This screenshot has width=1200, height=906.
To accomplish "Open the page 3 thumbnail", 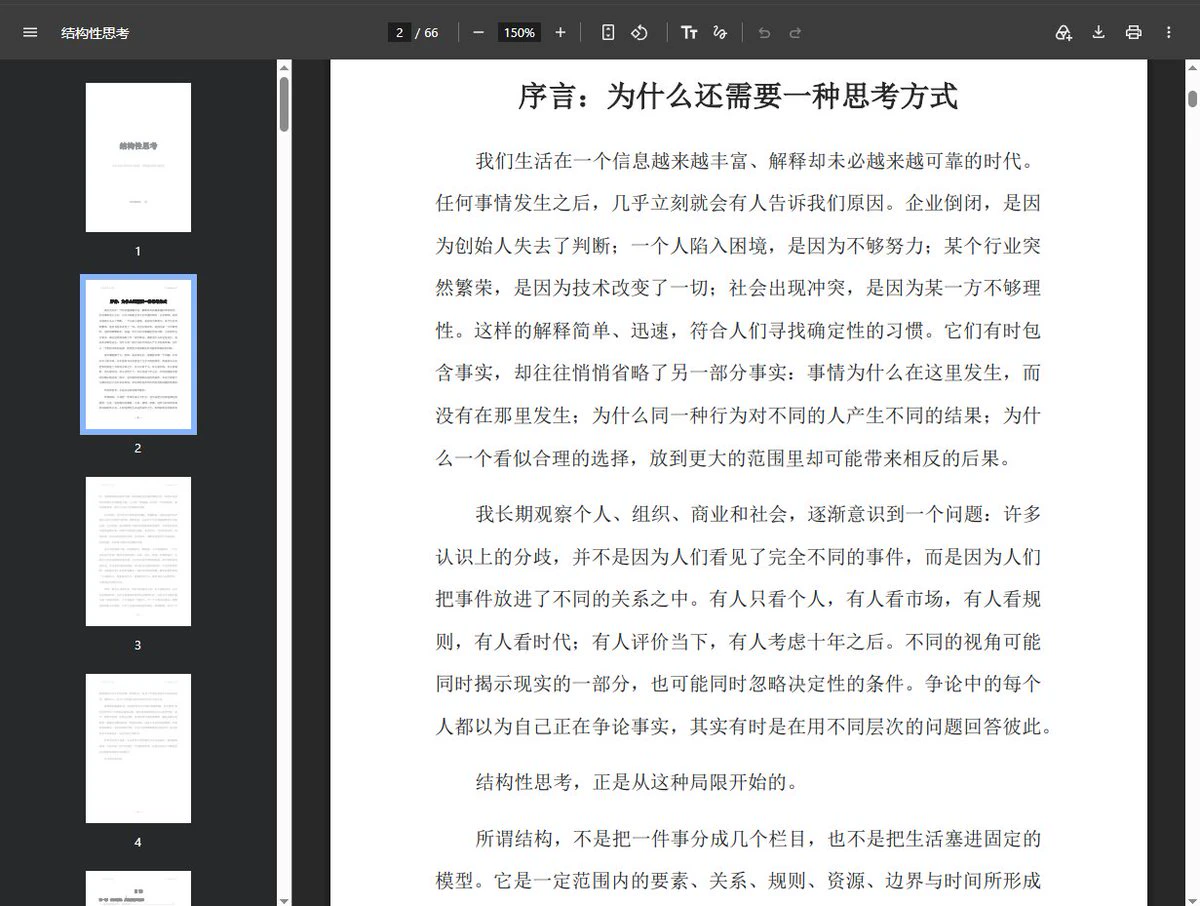I will [x=138, y=551].
